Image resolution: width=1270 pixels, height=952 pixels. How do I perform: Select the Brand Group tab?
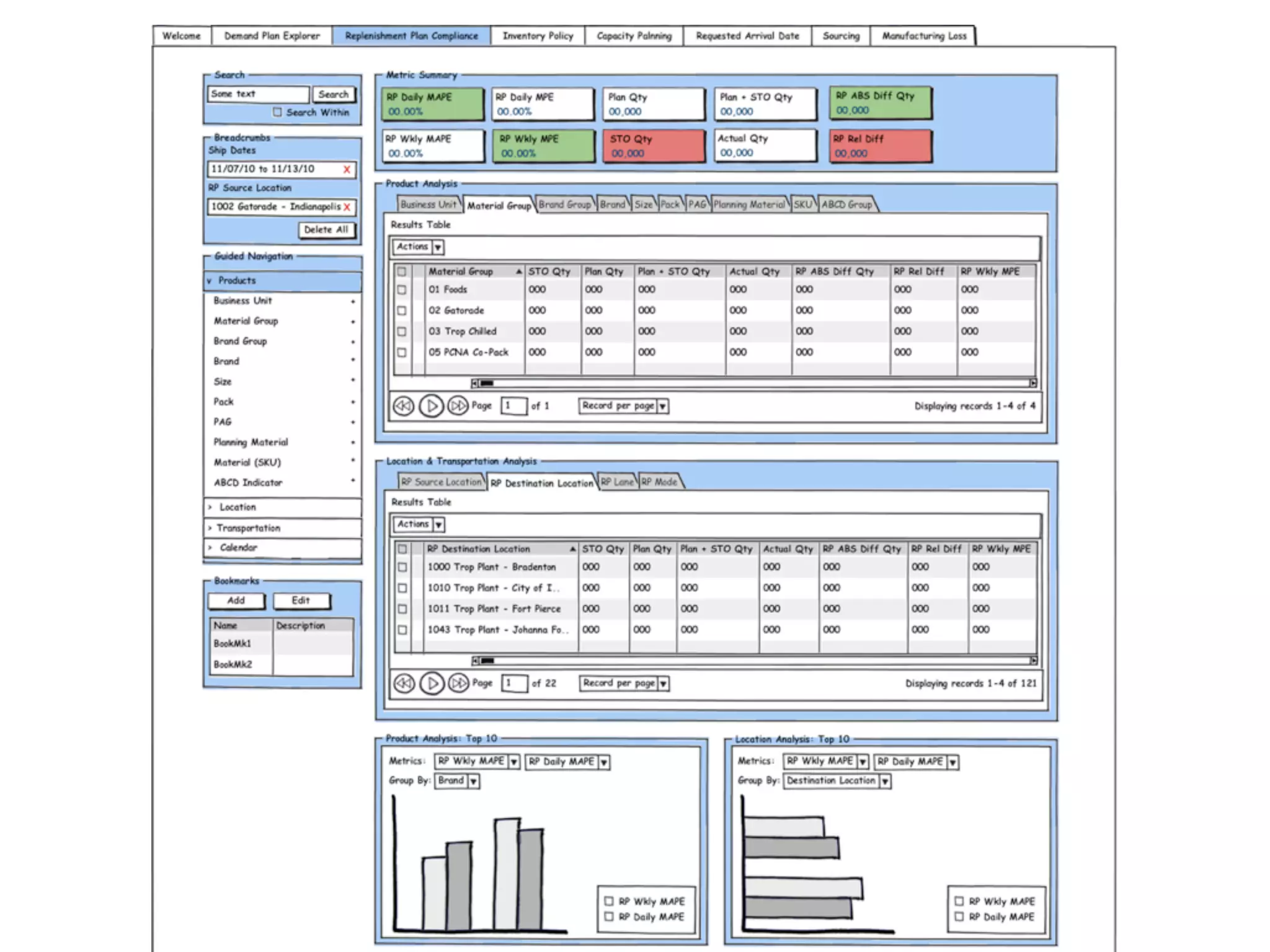(564, 205)
